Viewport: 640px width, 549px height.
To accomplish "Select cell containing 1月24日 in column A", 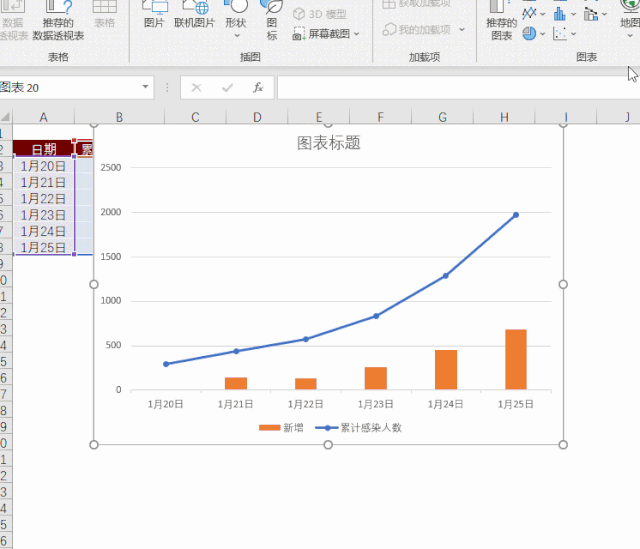I will (43, 231).
